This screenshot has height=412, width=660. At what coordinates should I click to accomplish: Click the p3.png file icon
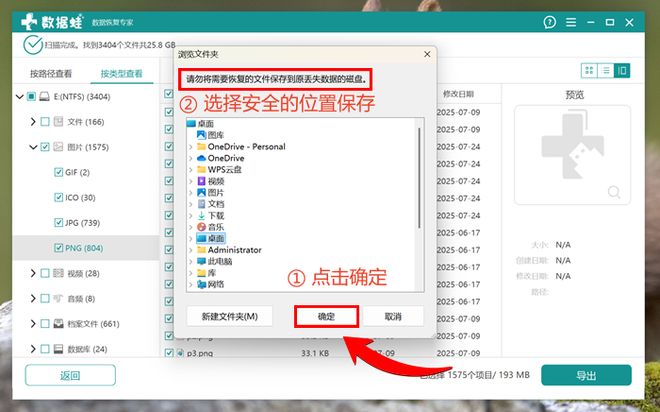pyautogui.click(x=180, y=353)
